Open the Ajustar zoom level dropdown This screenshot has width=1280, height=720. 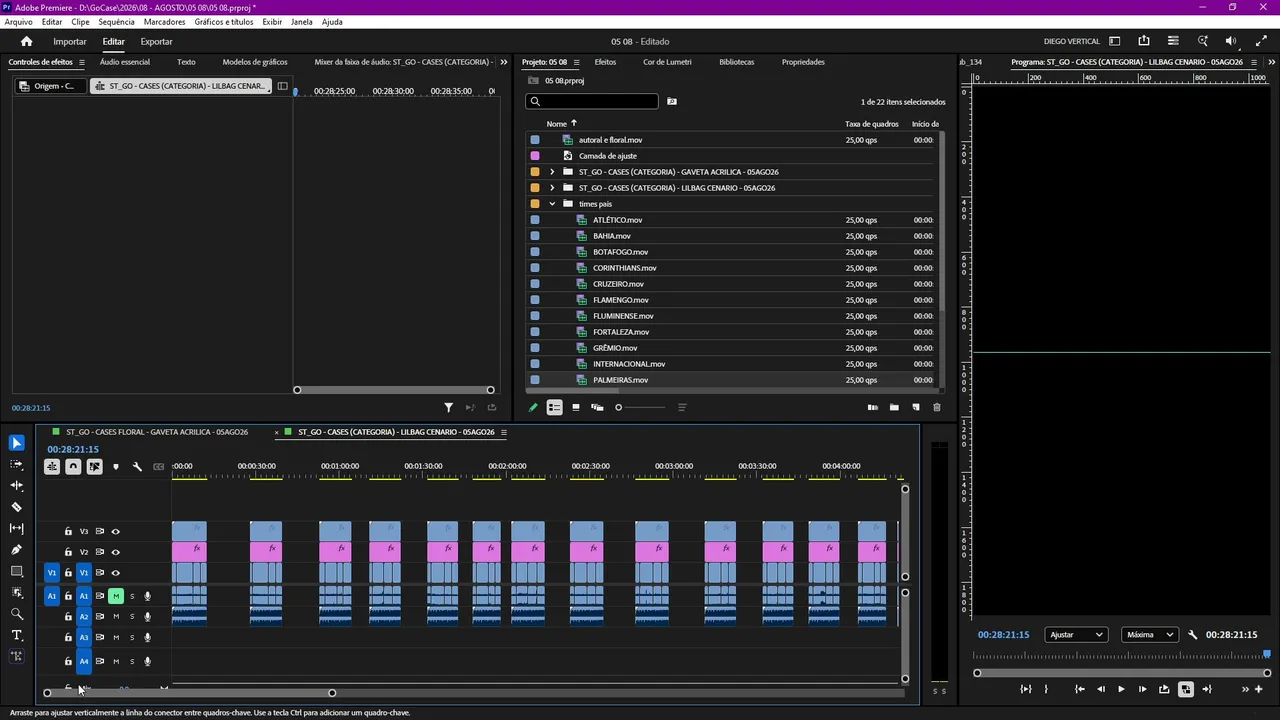(1076, 635)
